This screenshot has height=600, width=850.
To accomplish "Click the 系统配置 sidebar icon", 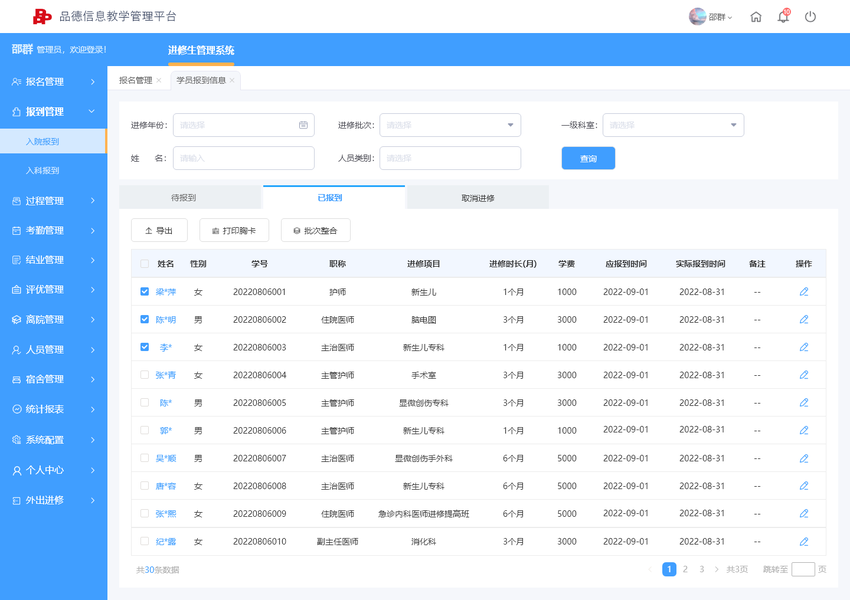I will coord(16,440).
